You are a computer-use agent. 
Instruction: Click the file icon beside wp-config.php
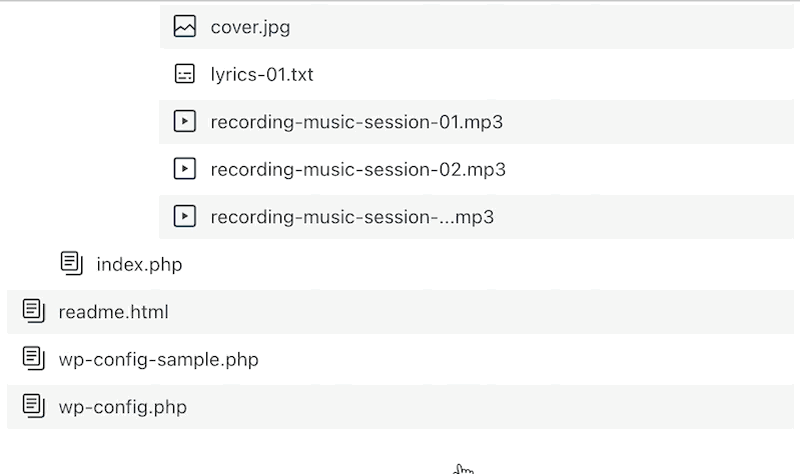(x=33, y=406)
